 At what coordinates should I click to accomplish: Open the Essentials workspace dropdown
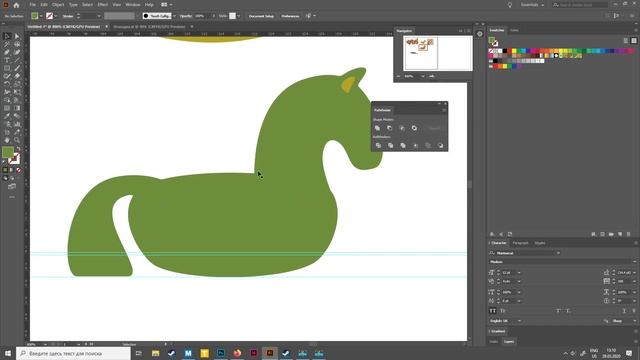pyautogui.click(x=532, y=5)
